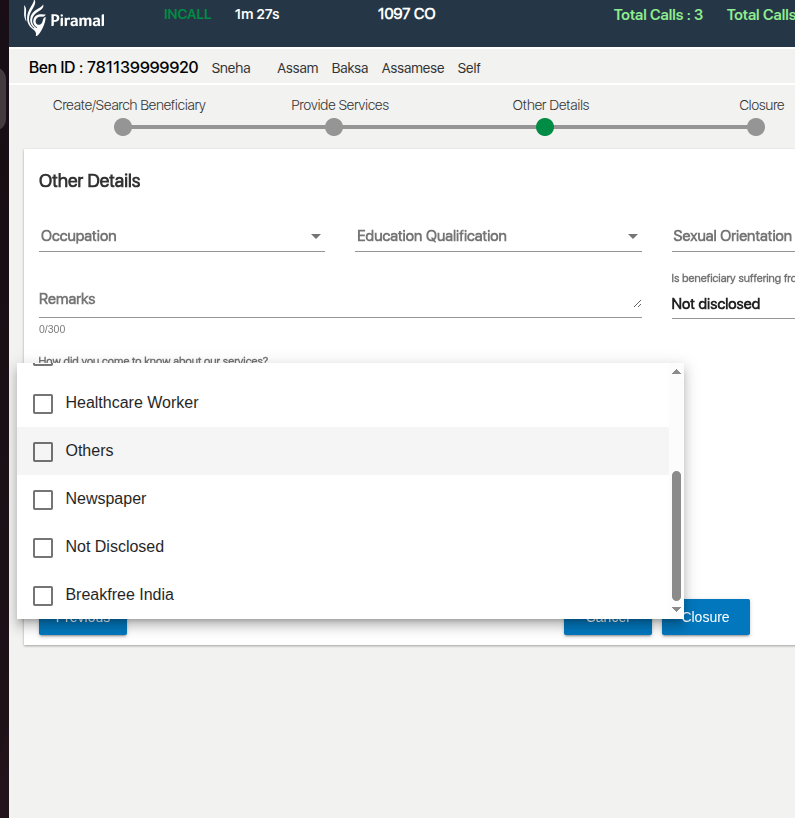Tick the Others option checkbox
Viewport: 795px width, 818px height.
[43, 451]
